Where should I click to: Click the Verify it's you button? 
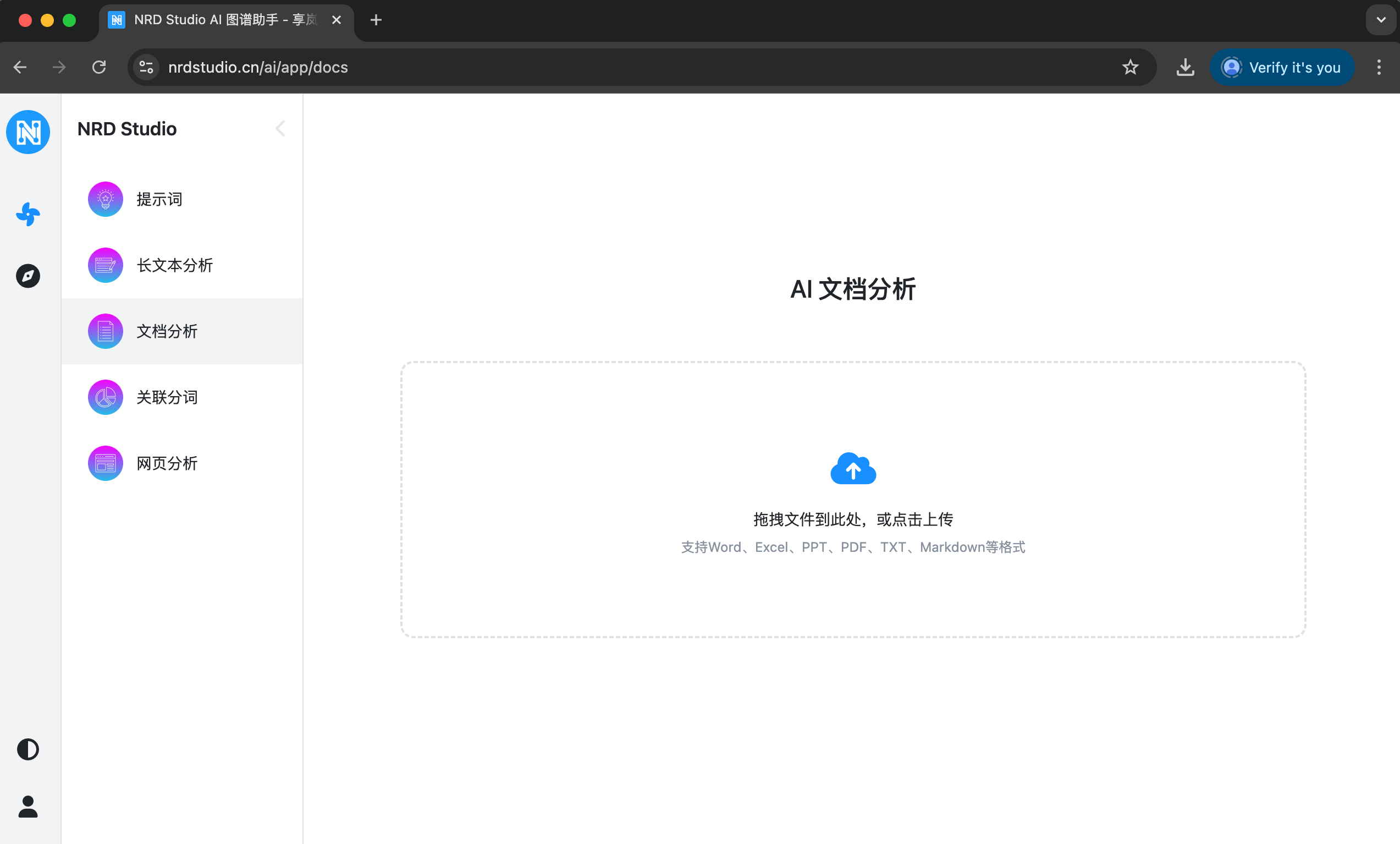(1282, 67)
